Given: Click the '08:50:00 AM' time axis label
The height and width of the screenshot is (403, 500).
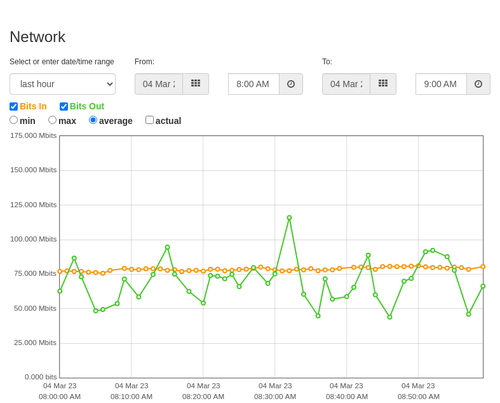Looking at the screenshot, I should [x=418, y=397].
